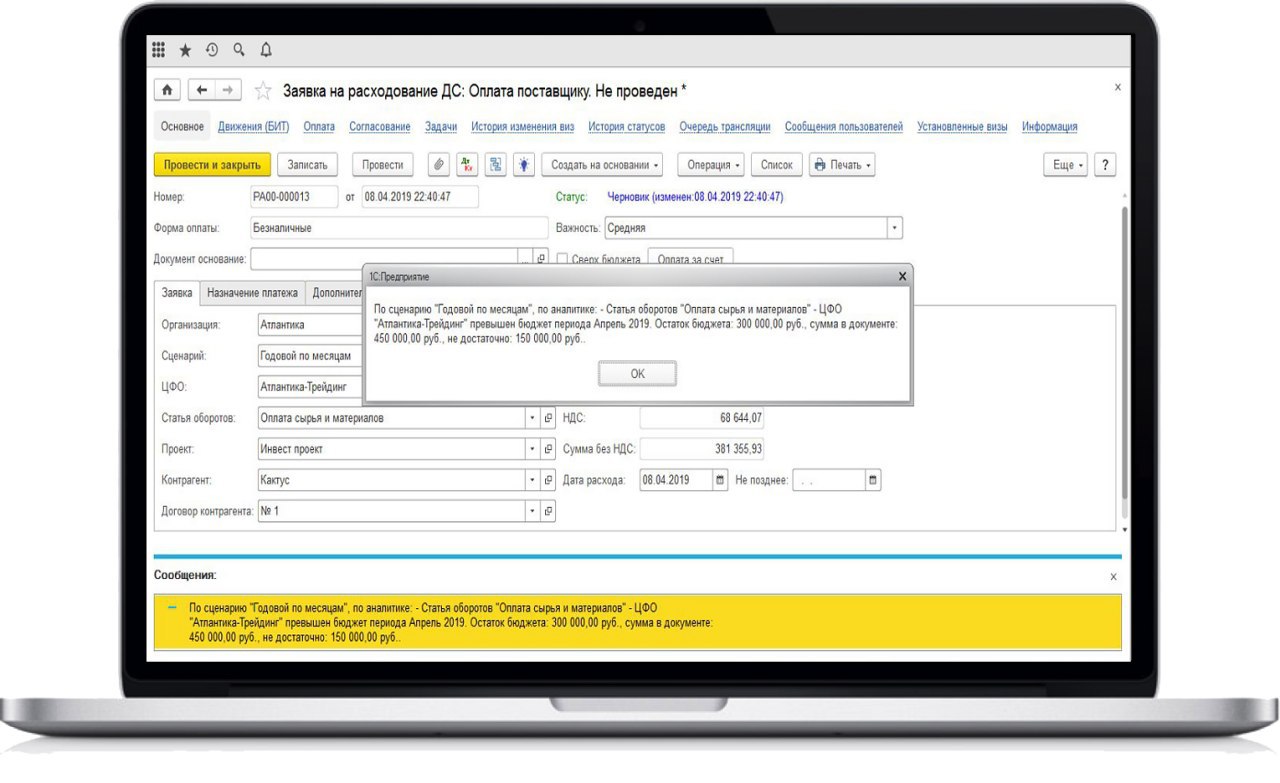This screenshot has width=1280, height=783.
Task: Expand the Важность dropdown
Action: pos(895,228)
